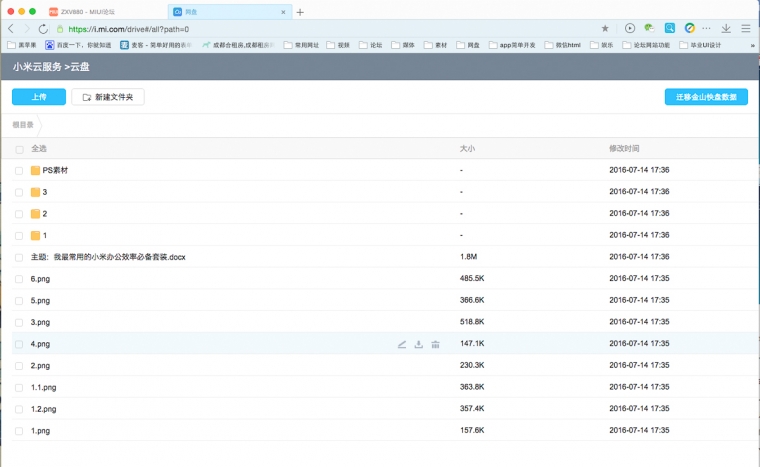Bookmark this page with the star icon
This screenshot has width=760, height=467.
point(605,29)
